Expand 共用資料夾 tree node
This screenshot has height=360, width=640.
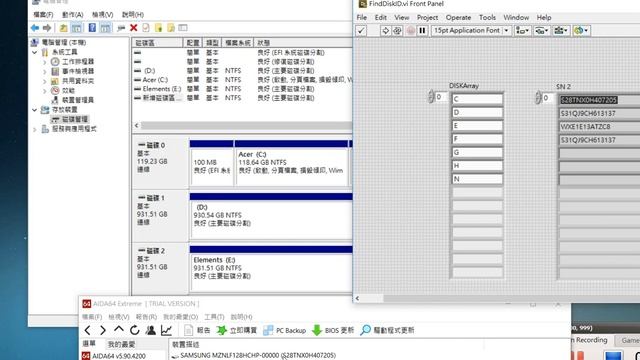coord(44,81)
